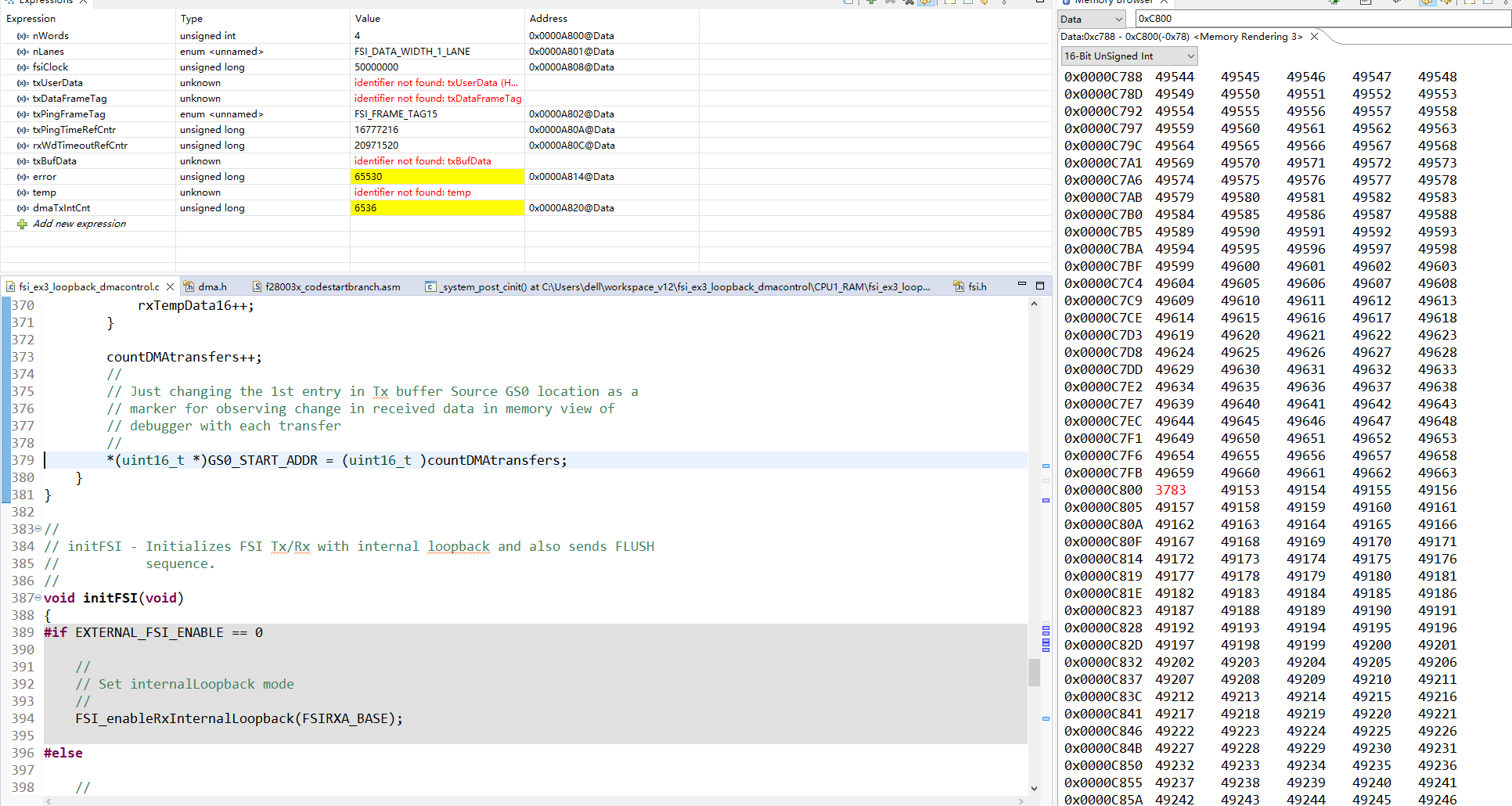Click memory value 49544
Viewport: 1512px width, 806px height.
pyautogui.click(x=1175, y=77)
